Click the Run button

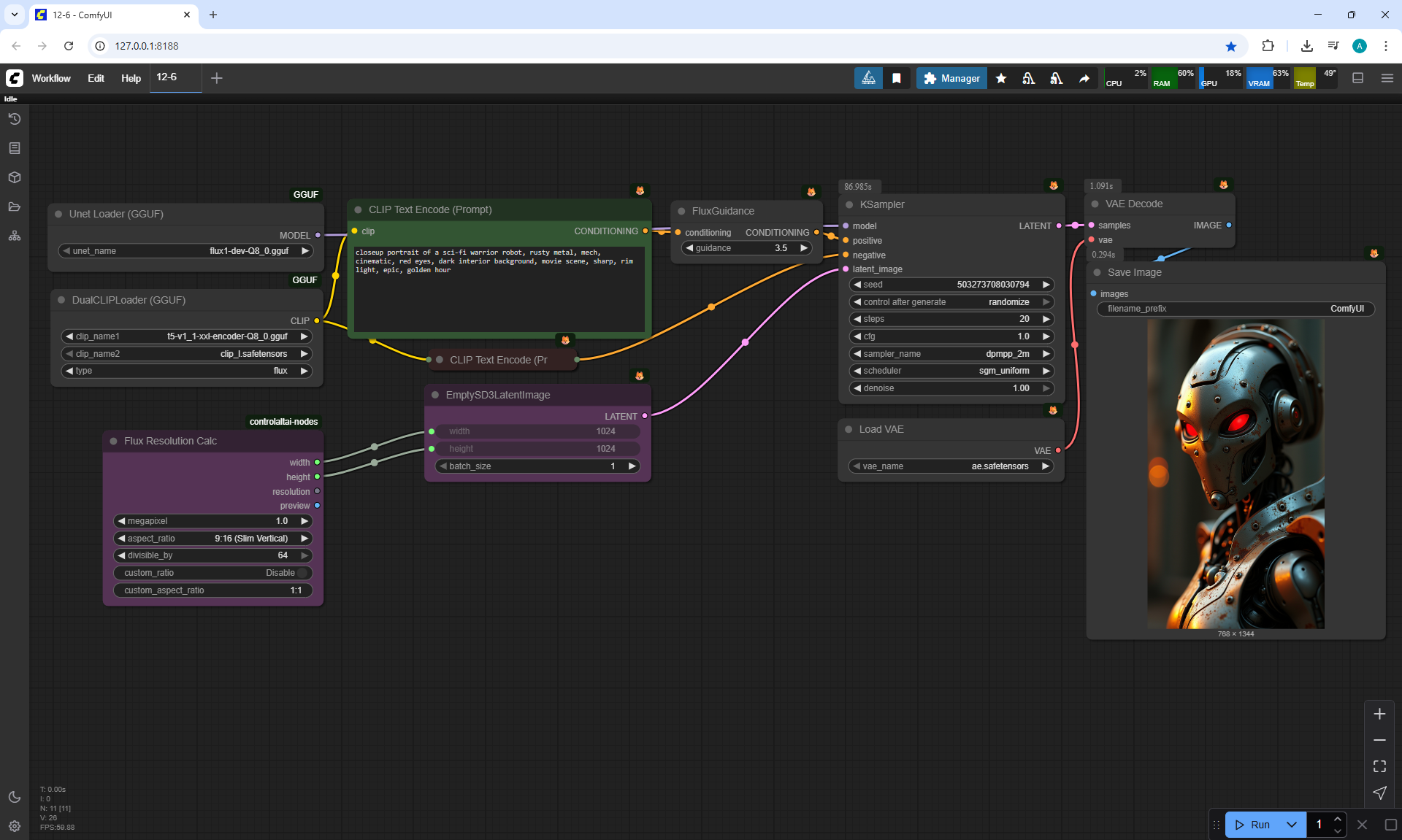[1254, 825]
